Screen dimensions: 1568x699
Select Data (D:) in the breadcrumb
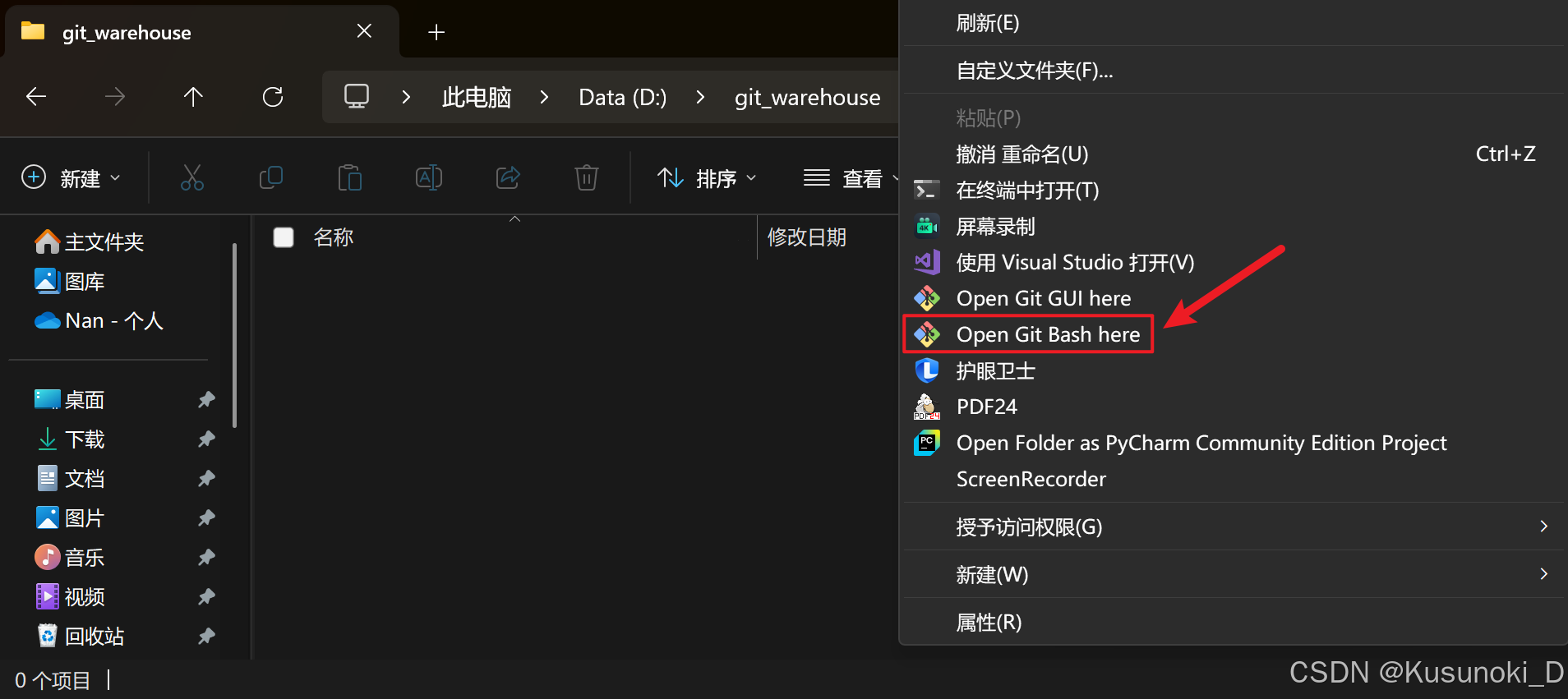tap(623, 98)
